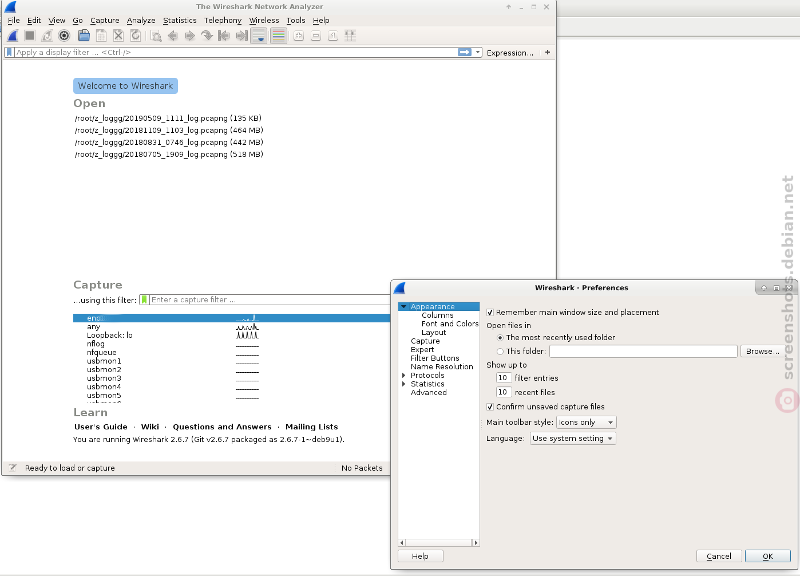Screen dimensions: 800x576
Task: Open the Telephony menu
Action: point(223,20)
